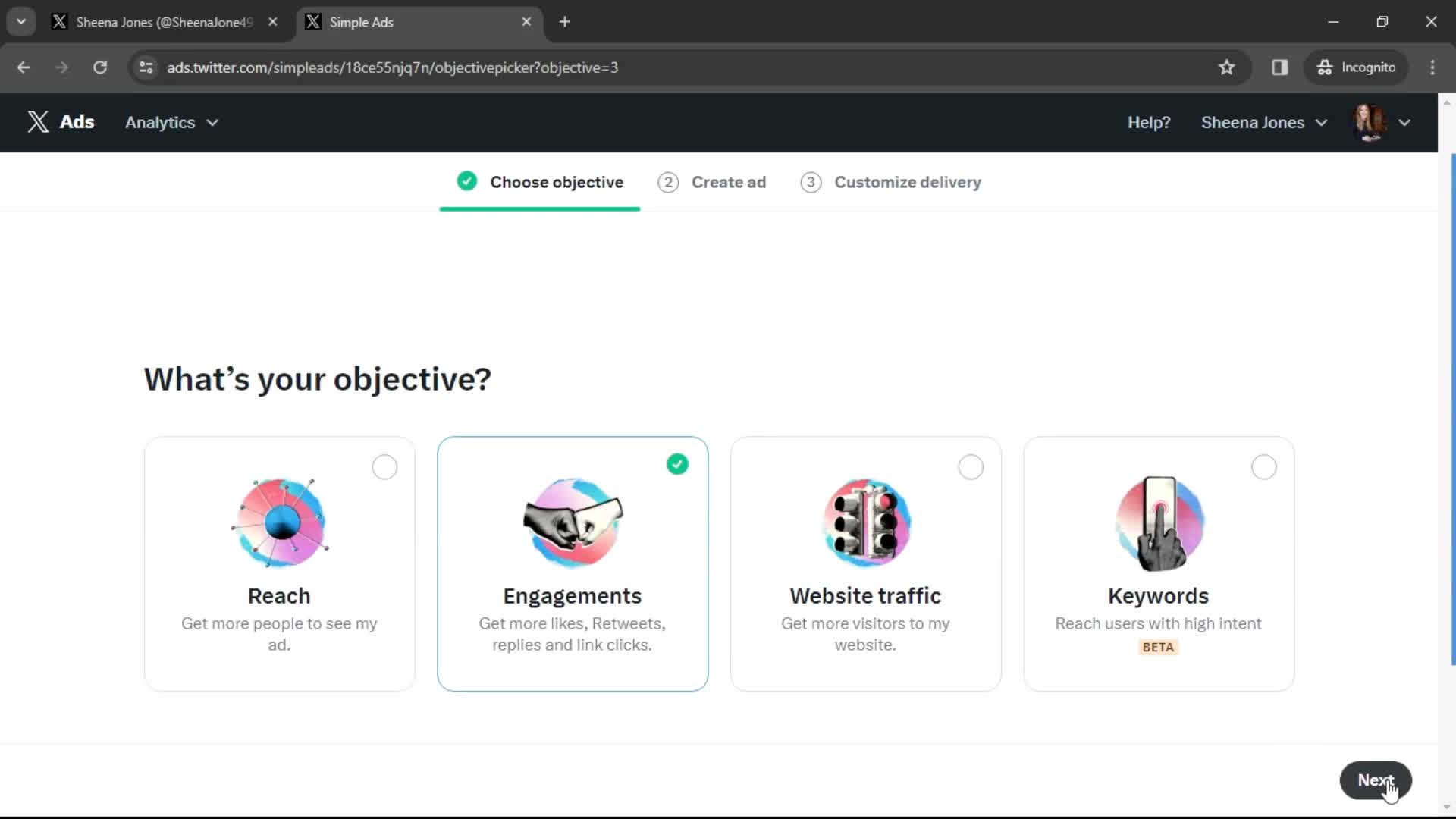1456x819 pixels.
Task: Open Sheena Jones account menu
Action: [1264, 122]
